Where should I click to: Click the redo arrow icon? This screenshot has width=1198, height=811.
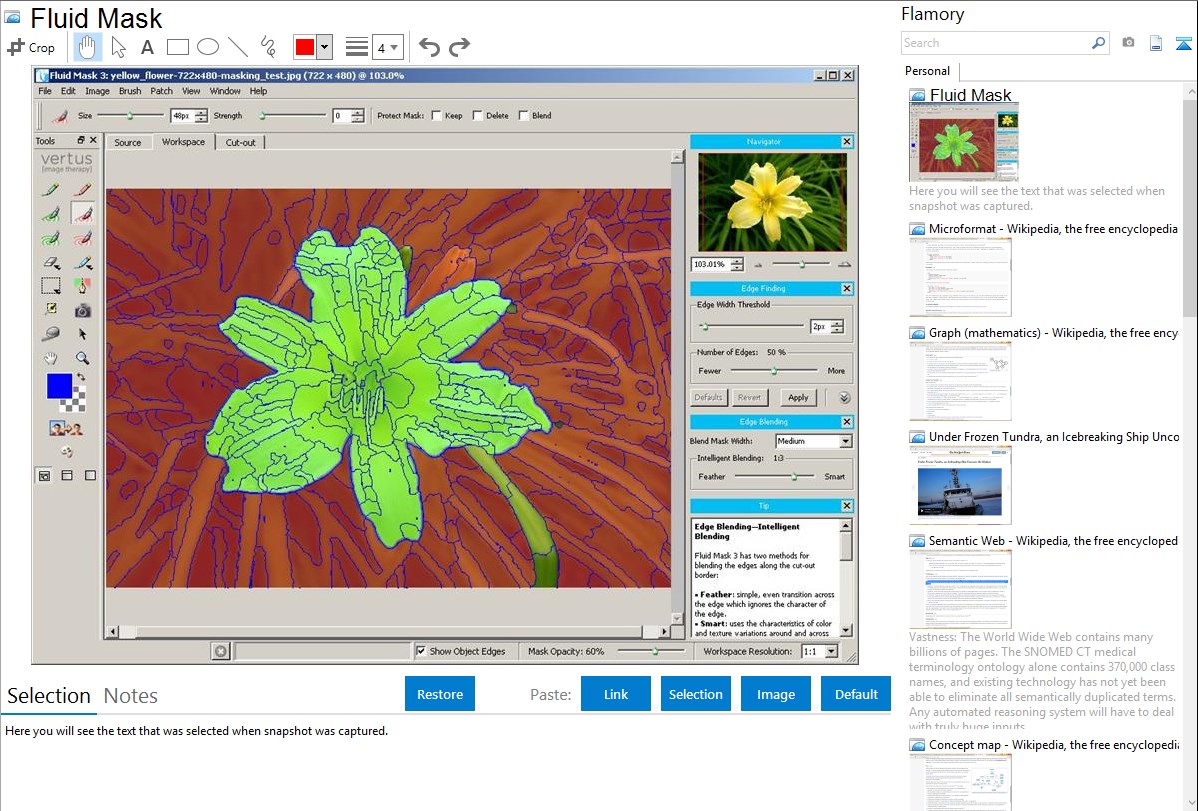tap(459, 47)
